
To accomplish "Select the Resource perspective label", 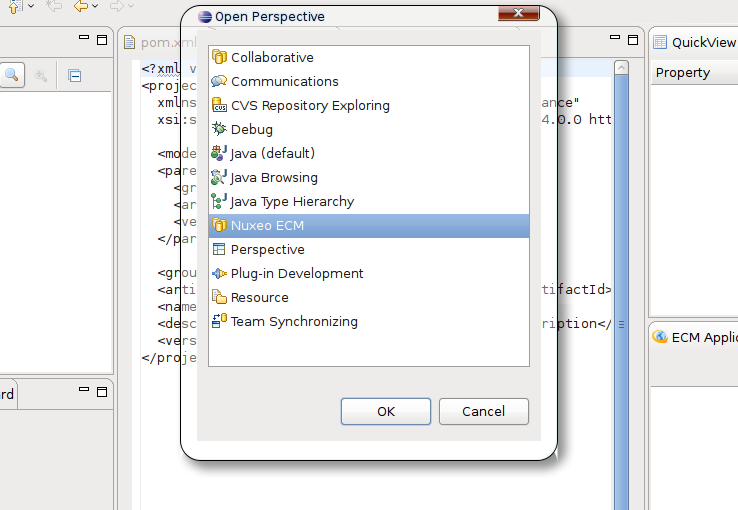I will pyautogui.click(x=260, y=297).
